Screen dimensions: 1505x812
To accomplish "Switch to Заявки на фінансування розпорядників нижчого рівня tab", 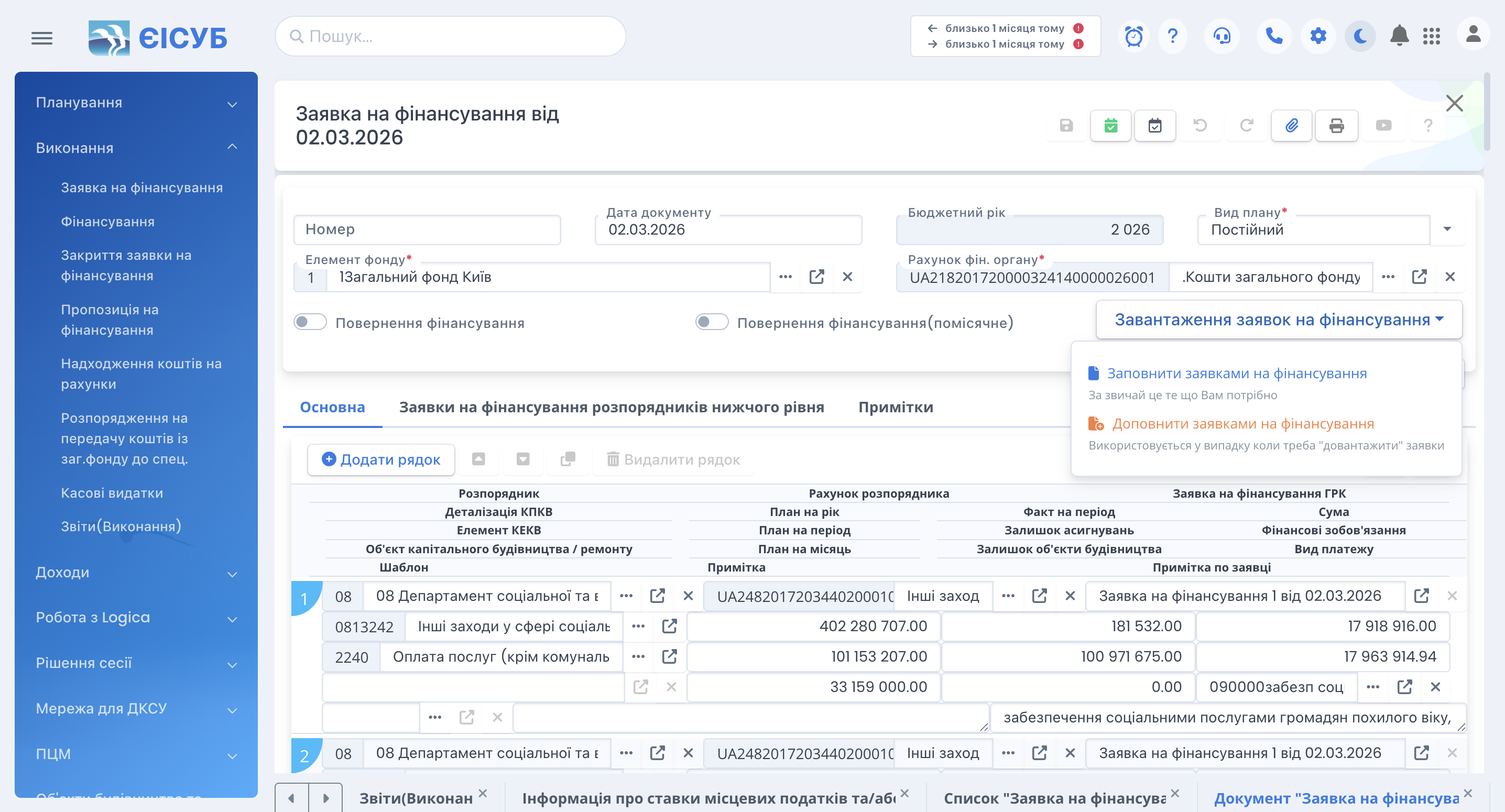I will pyautogui.click(x=611, y=407).
